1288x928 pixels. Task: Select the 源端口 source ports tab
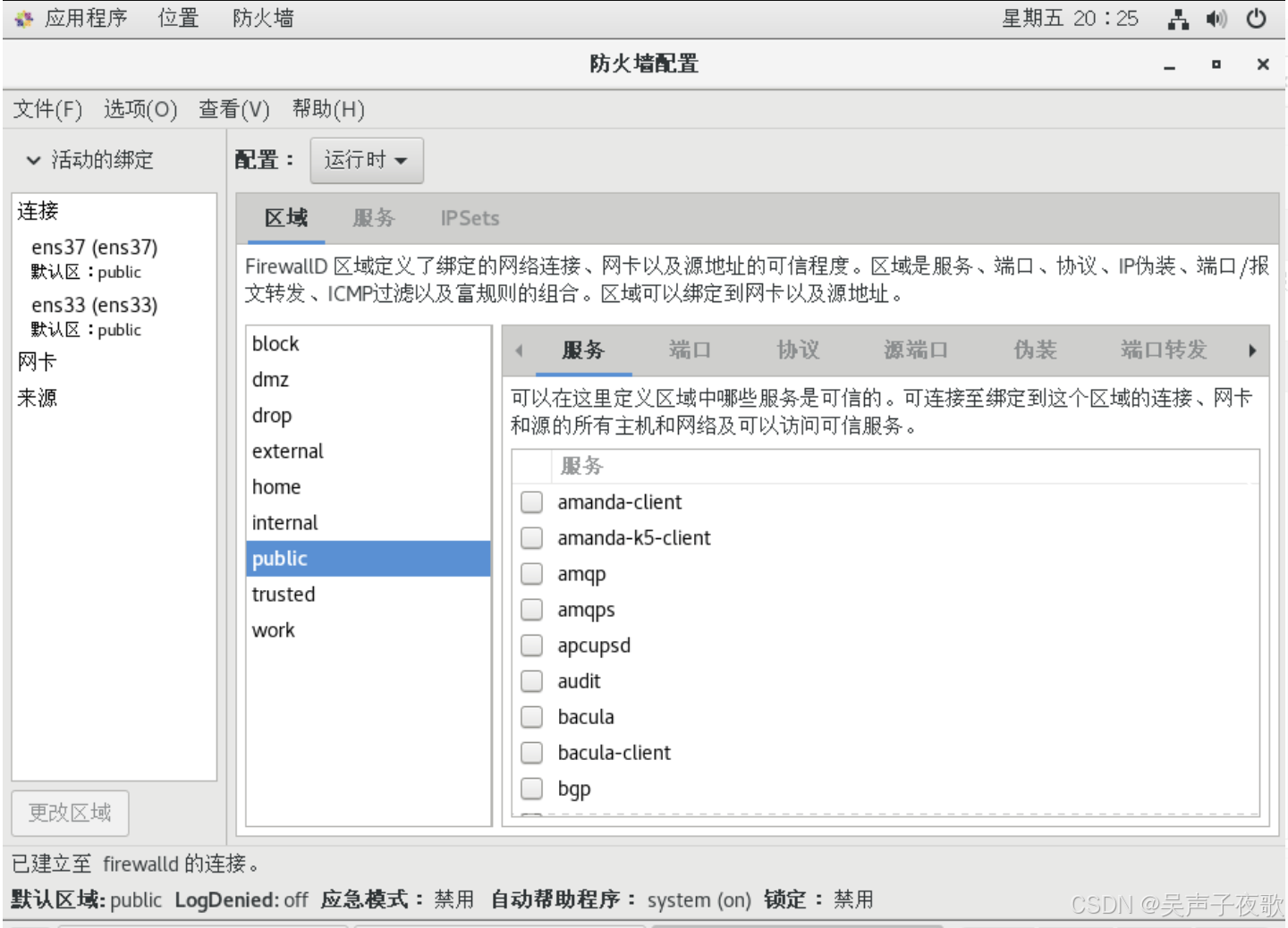pyautogui.click(x=916, y=350)
